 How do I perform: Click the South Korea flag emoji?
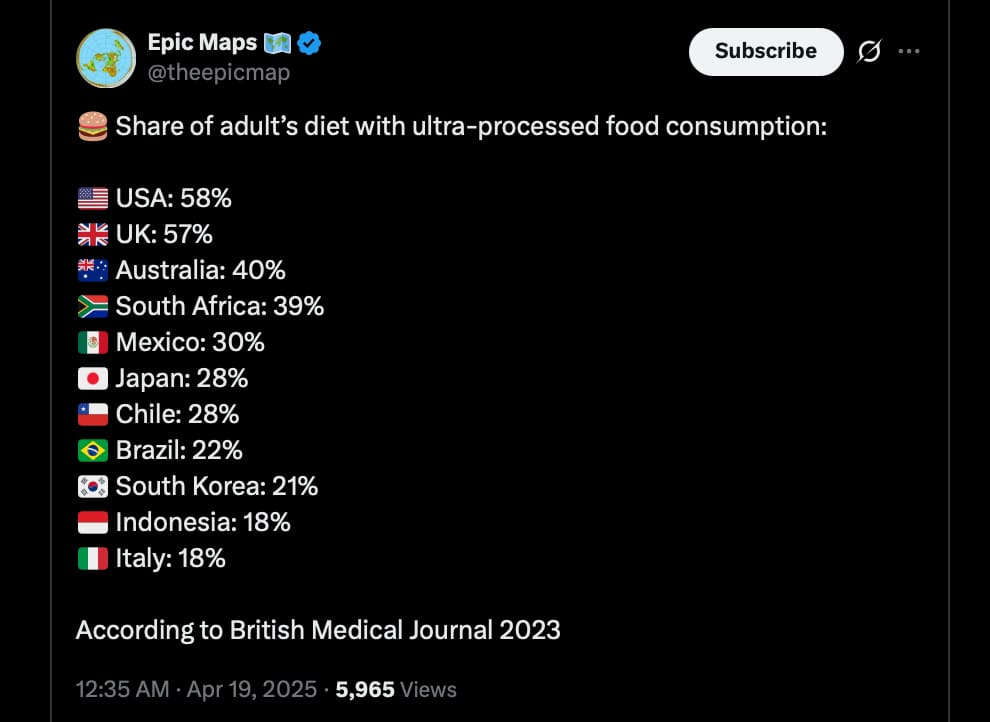tap(93, 486)
